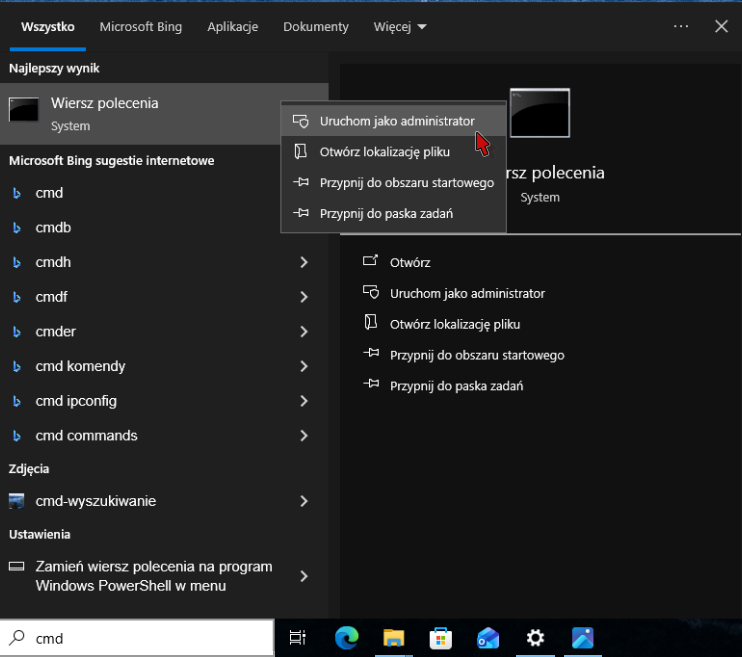Screen dimensions: 742x657
Task: Open Task View from the taskbar
Action: (x=298, y=638)
